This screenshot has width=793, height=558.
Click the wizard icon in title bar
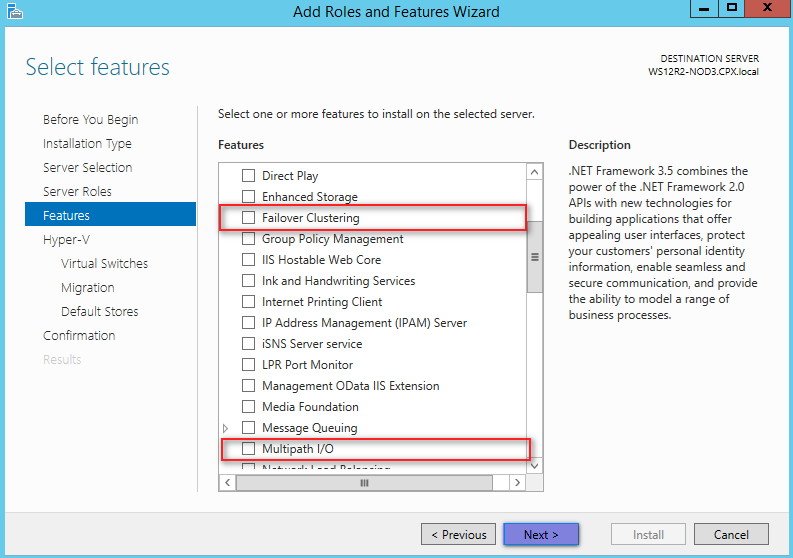[x=15, y=11]
